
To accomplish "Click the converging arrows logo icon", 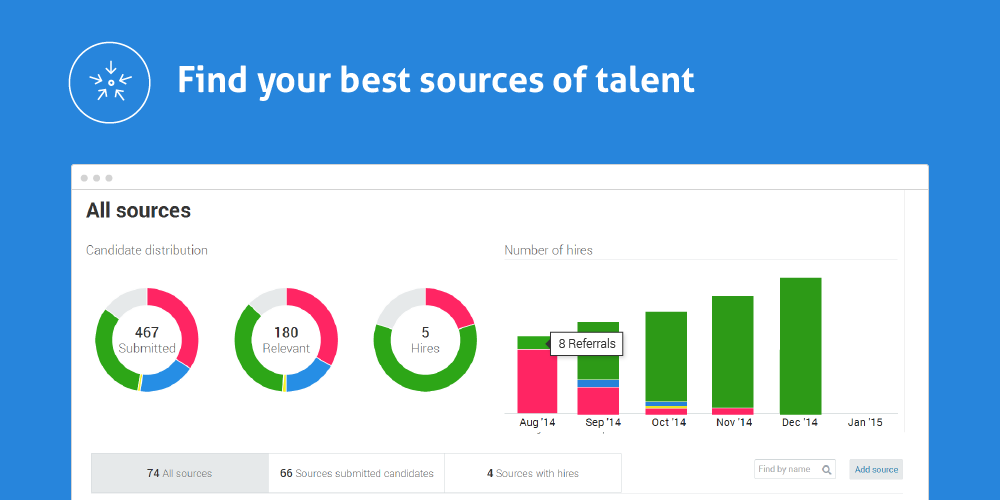I will point(110,82).
